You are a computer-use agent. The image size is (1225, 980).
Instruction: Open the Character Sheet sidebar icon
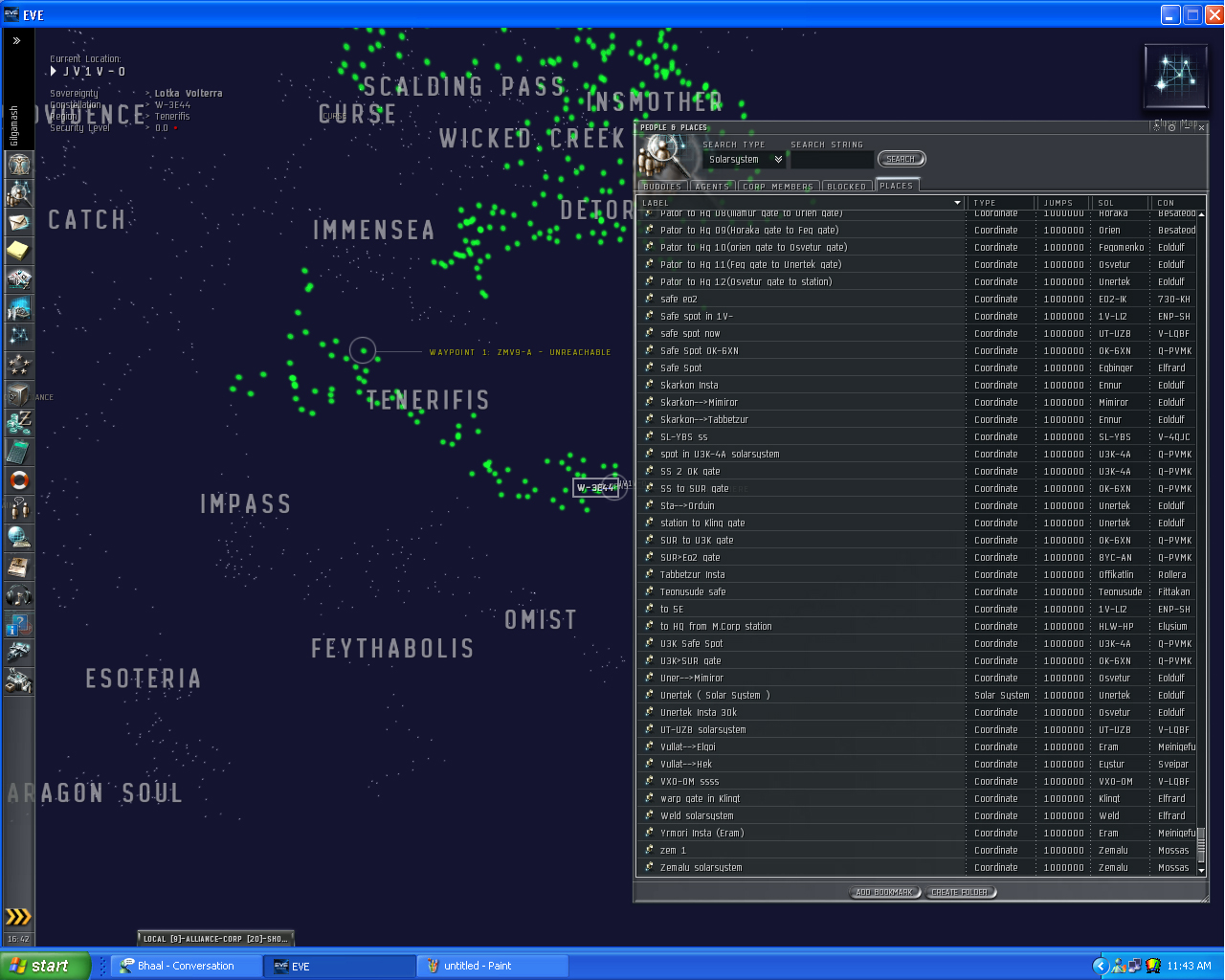tap(19, 165)
